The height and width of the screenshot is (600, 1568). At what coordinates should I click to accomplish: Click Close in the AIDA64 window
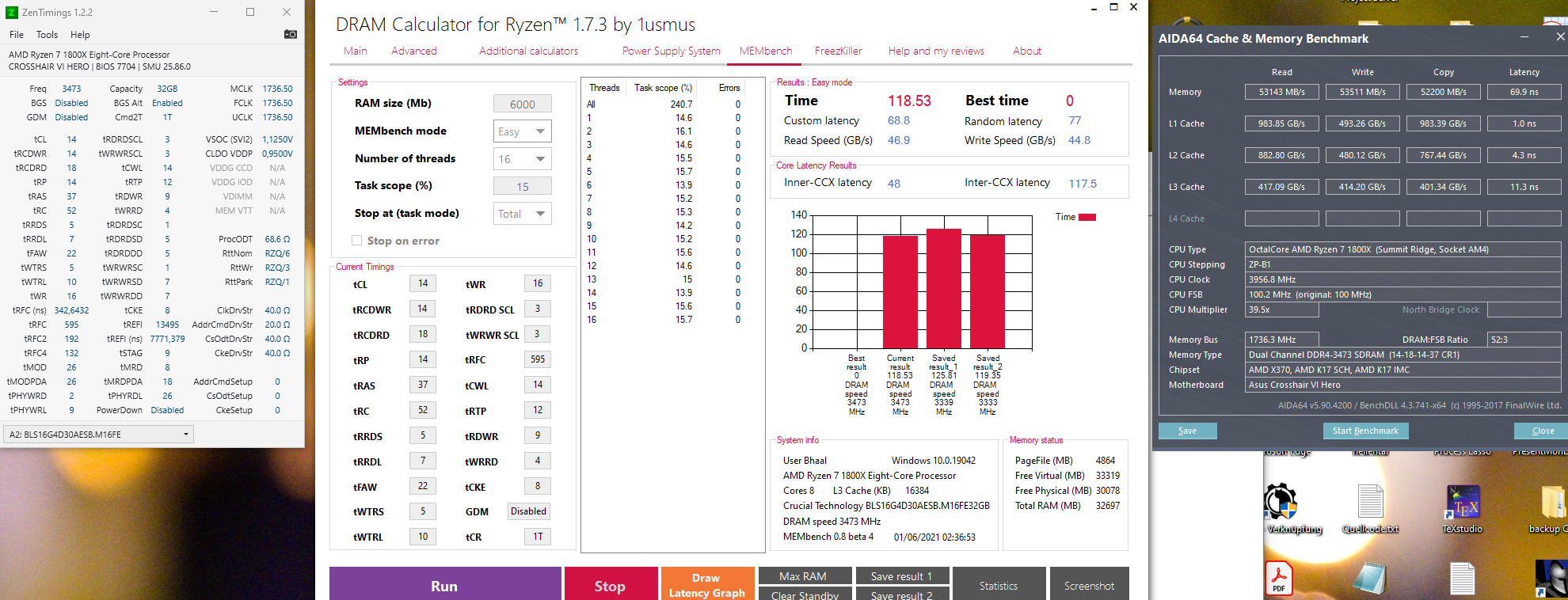tap(1542, 431)
